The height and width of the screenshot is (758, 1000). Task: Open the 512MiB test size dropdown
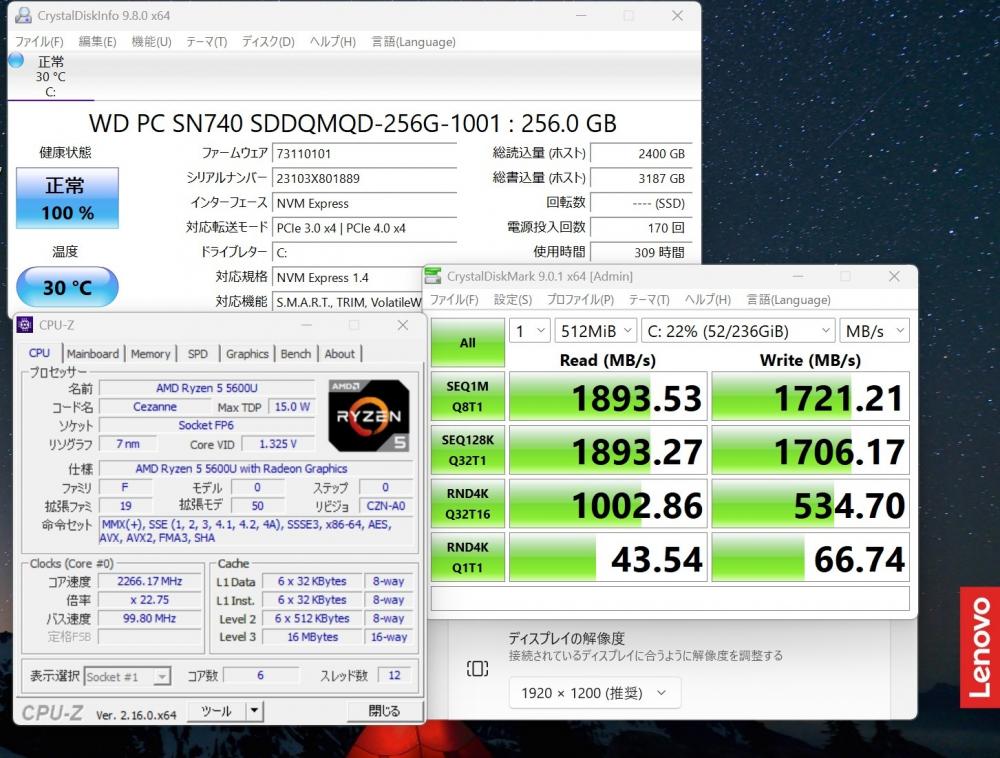point(595,331)
